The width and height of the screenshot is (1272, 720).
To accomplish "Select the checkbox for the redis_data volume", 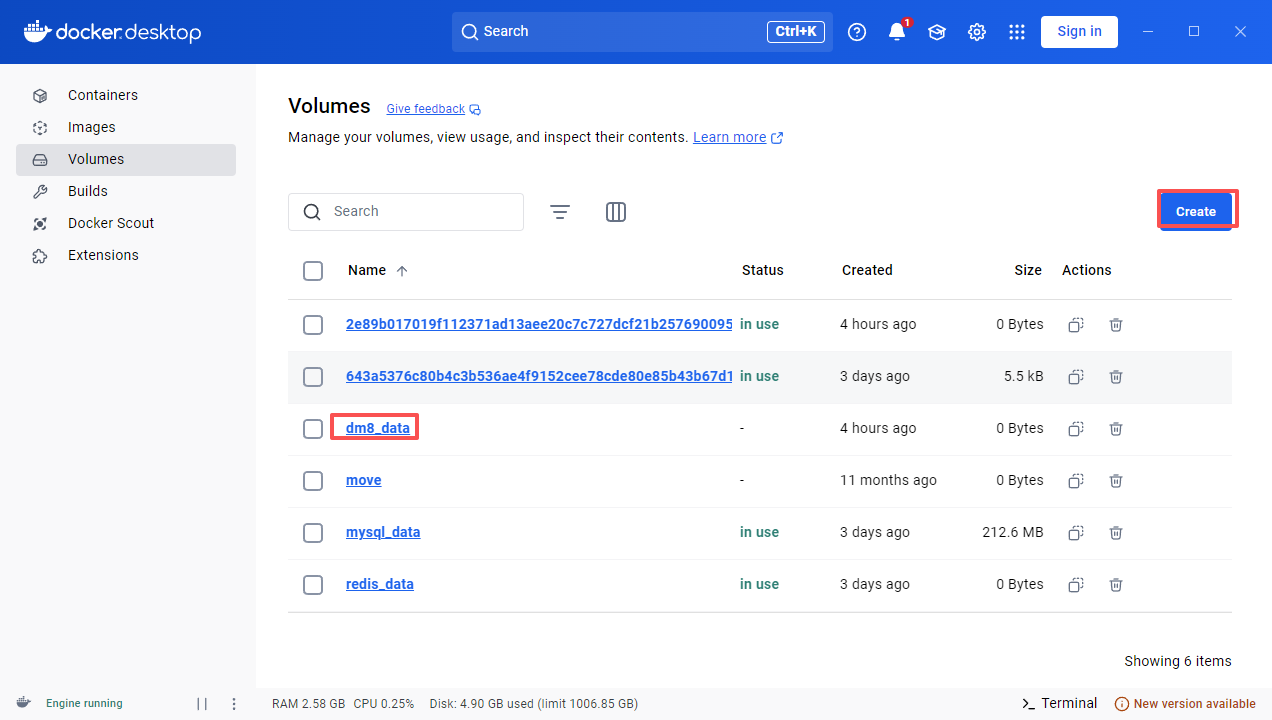I will pos(313,585).
